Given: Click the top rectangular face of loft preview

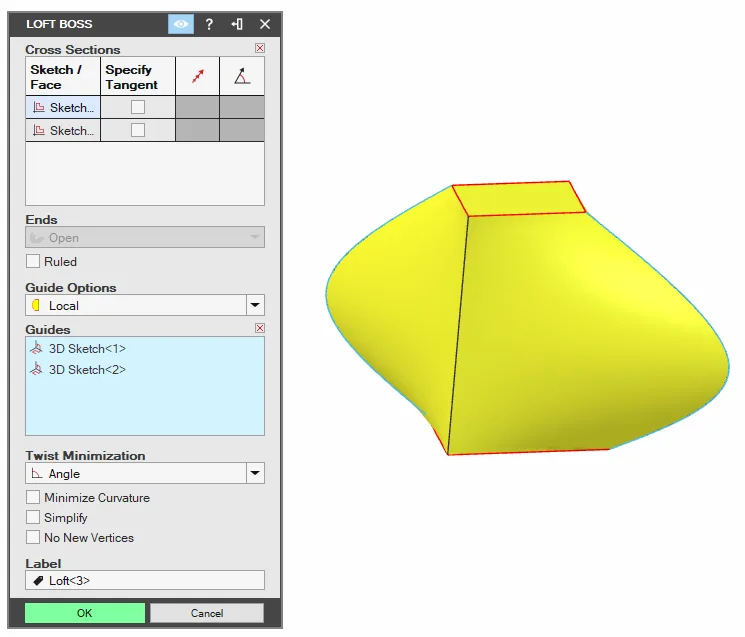Looking at the screenshot, I should (519, 199).
